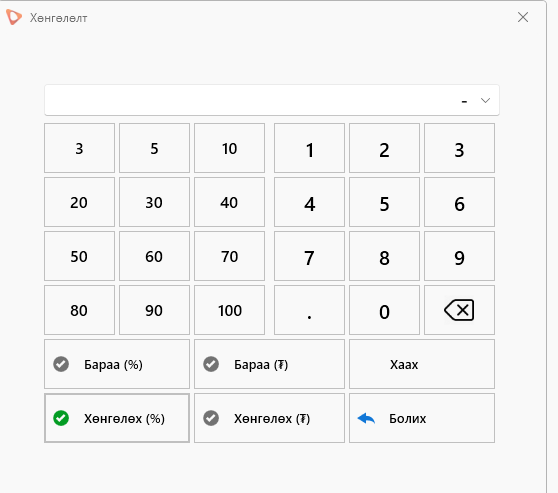Click the app logo in title bar
Screen dimensions: 558x493
tap(14, 17)
